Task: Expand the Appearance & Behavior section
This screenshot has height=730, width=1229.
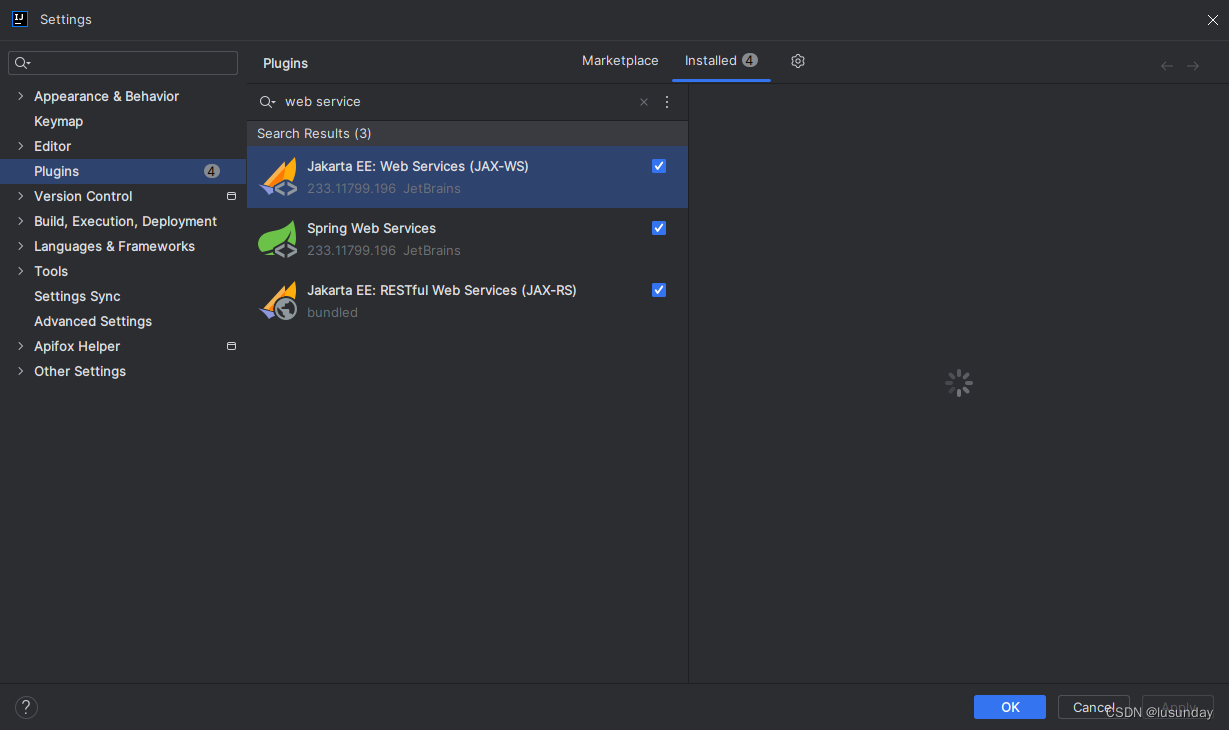Action: click(x=20, y=96)
